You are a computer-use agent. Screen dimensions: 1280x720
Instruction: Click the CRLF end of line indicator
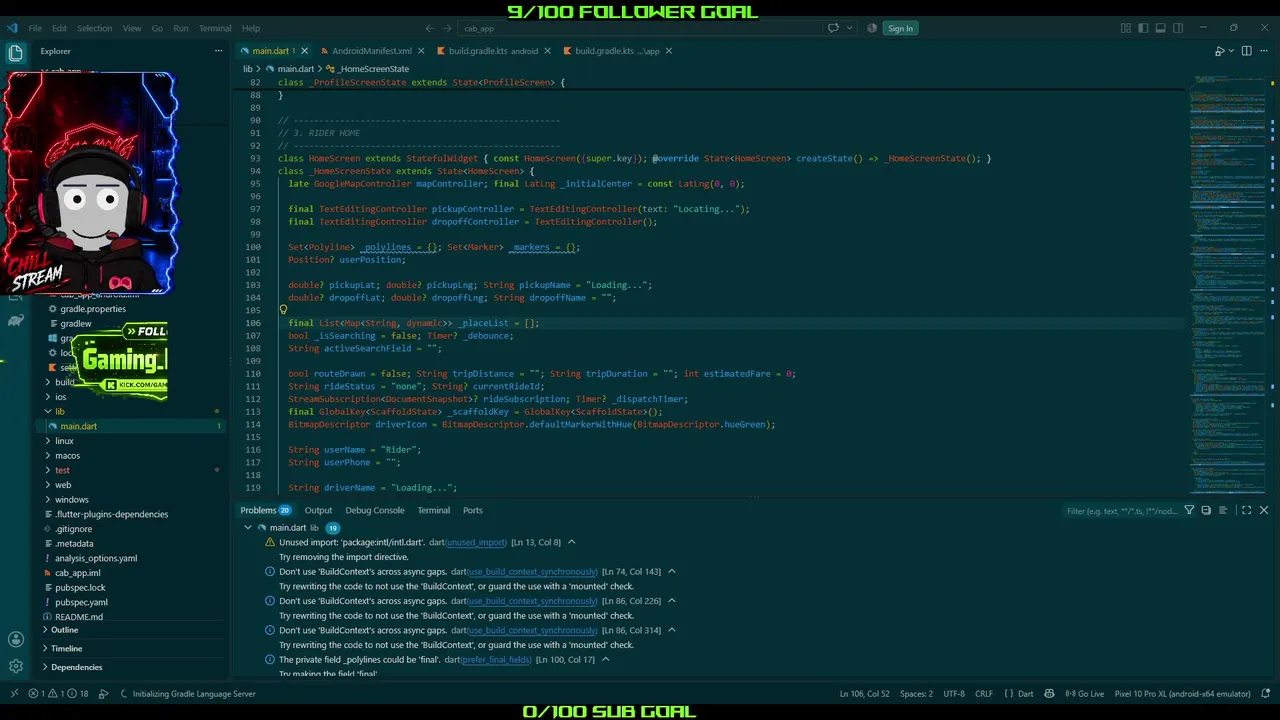pos(984,693)
